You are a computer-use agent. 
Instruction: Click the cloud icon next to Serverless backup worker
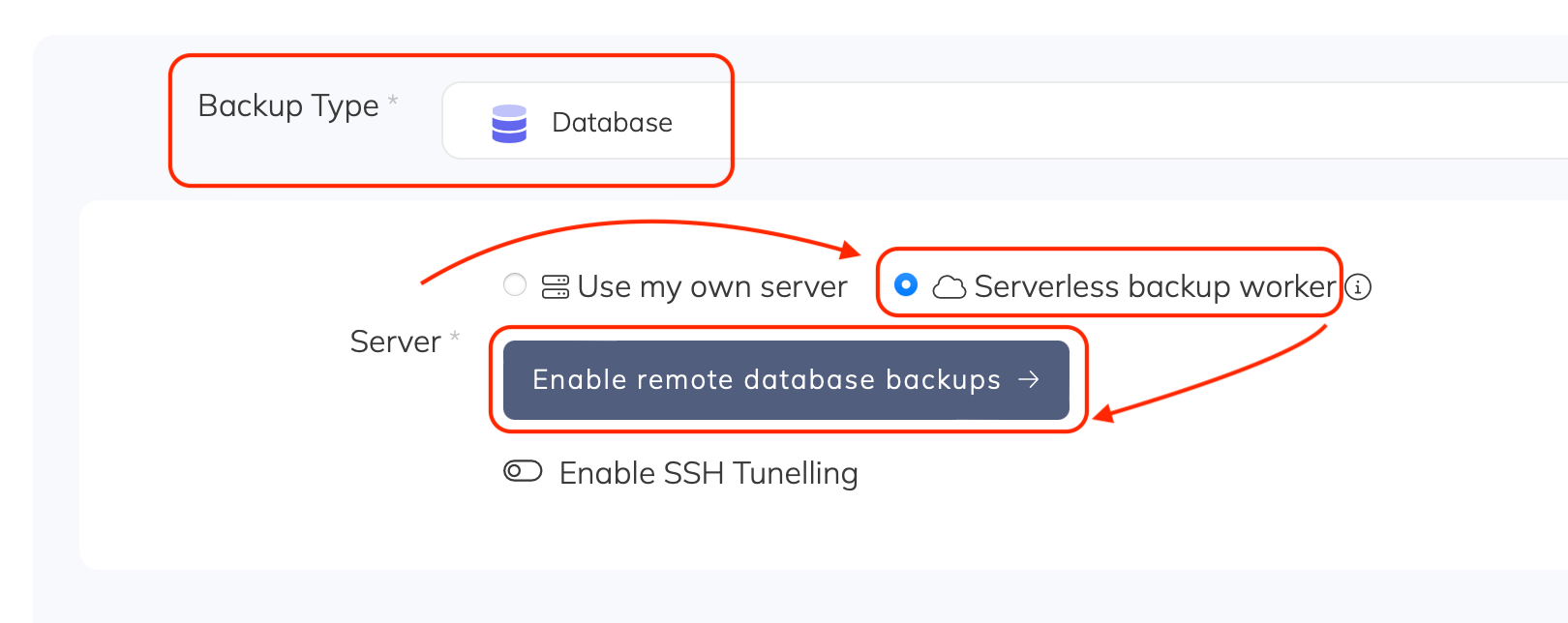point(950,286)
